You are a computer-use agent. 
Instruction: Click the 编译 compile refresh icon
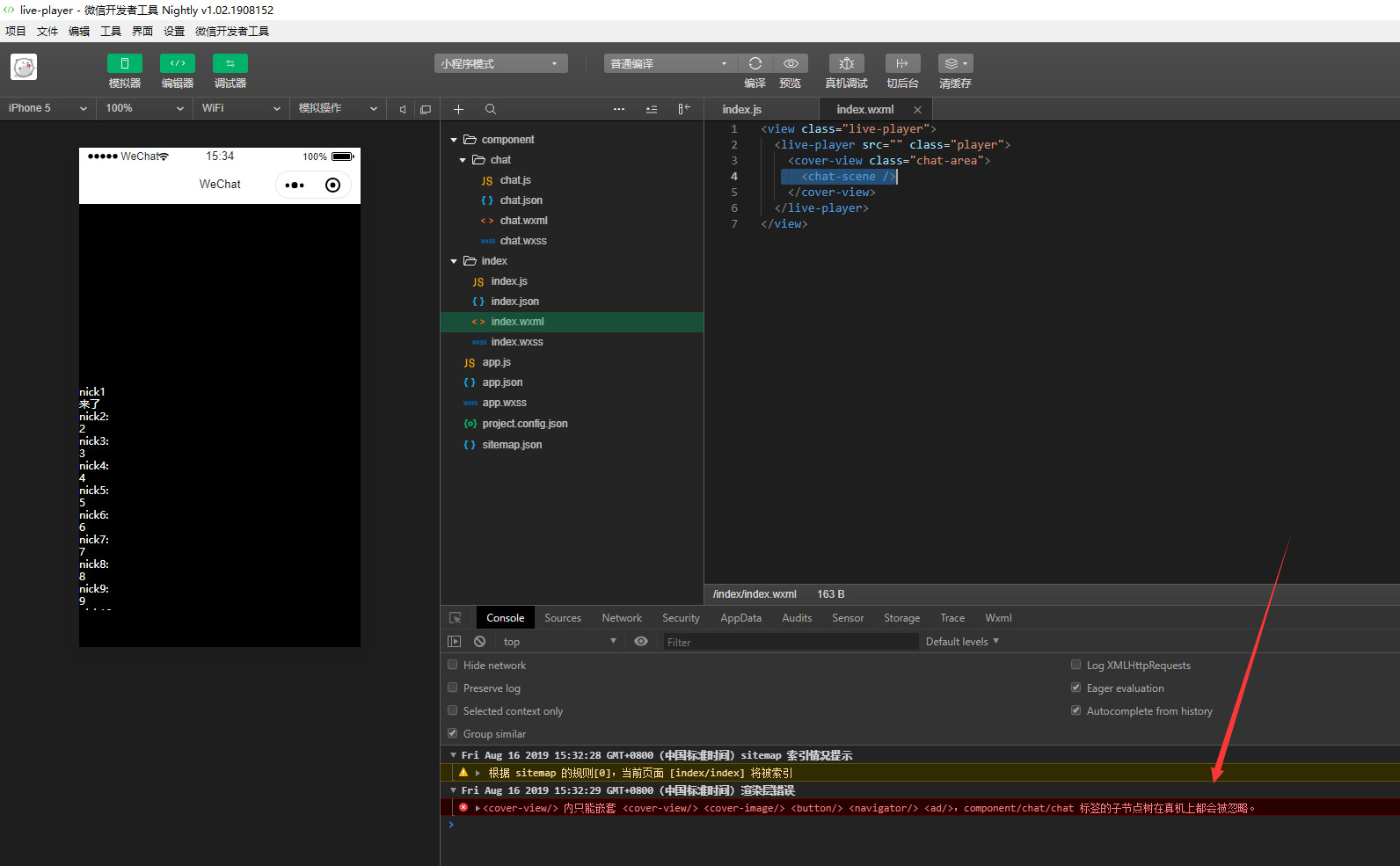(x=755, y=63)
